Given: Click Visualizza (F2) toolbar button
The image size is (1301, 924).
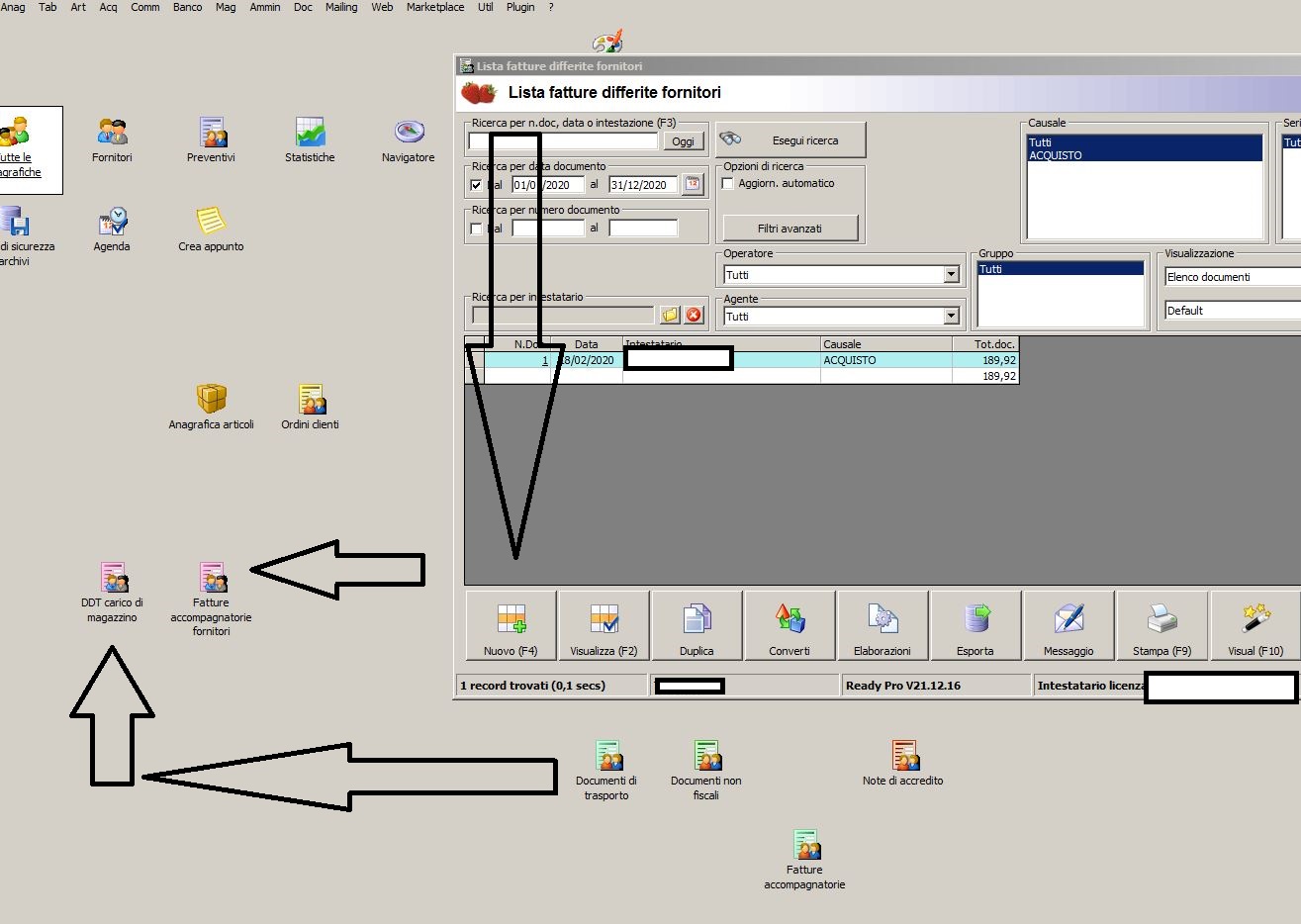Looking at the screenshot, I should (x=604, y=626).
